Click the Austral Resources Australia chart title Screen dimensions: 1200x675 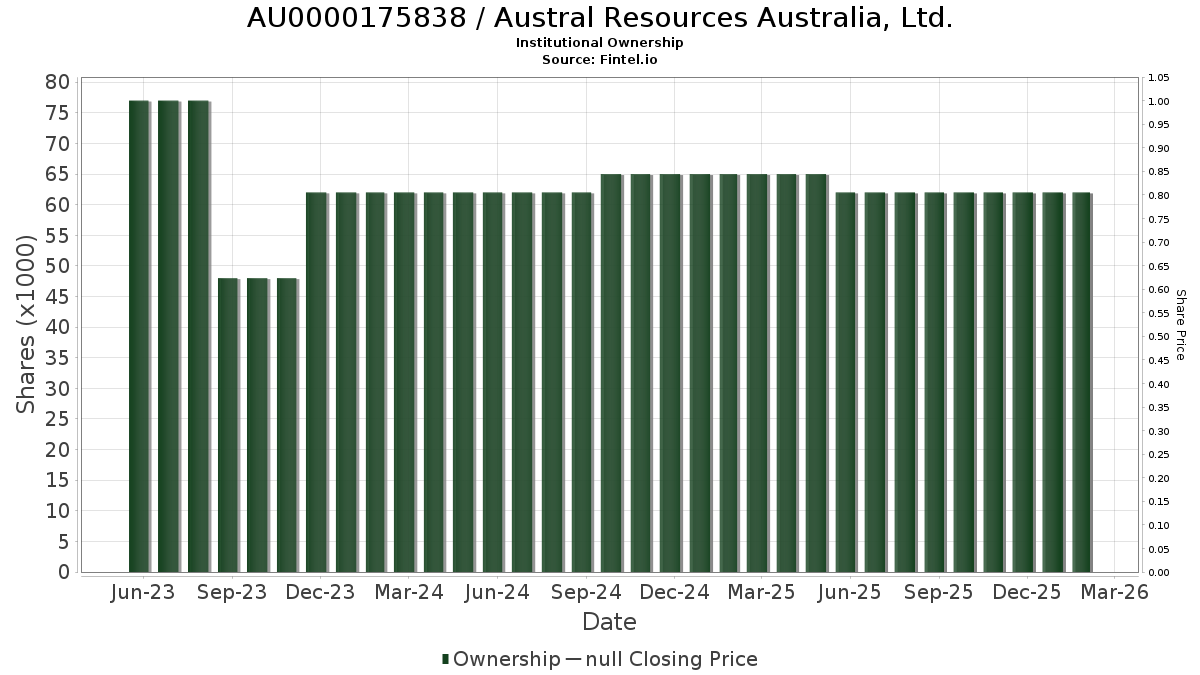pos(599,18)
